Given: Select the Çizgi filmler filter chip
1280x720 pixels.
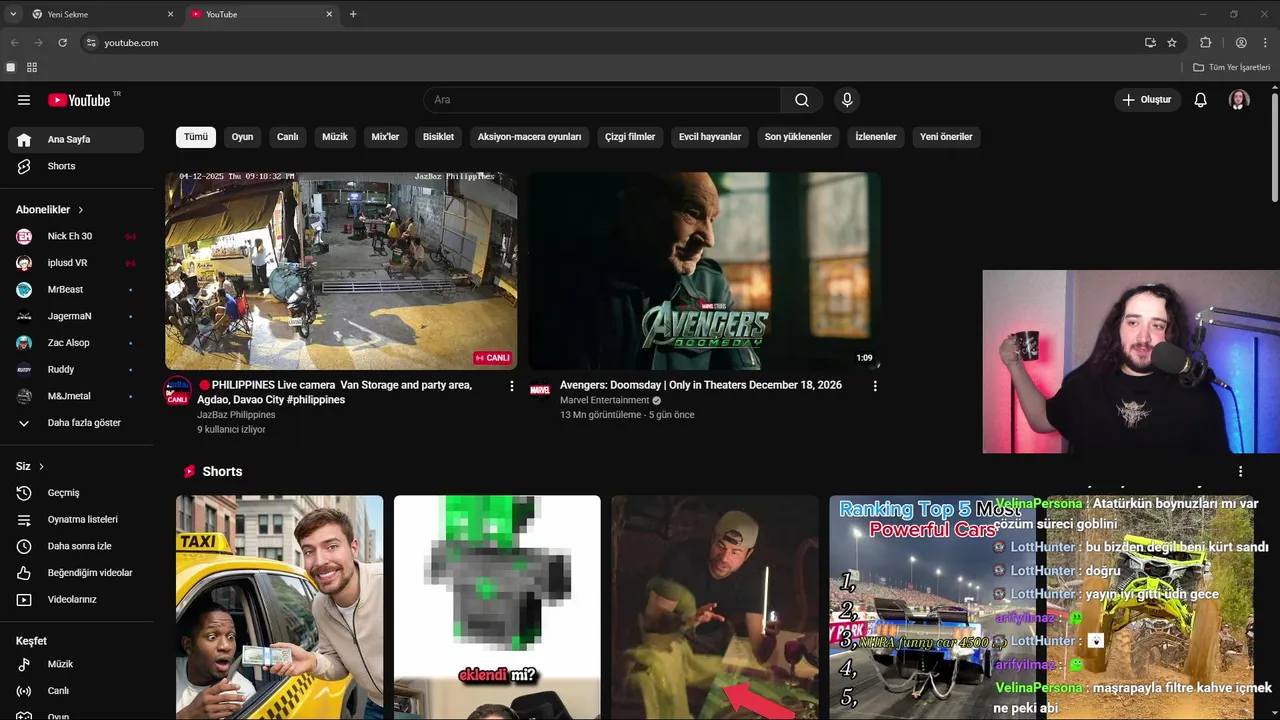Looking at the screenshot, I should (630, 137).
